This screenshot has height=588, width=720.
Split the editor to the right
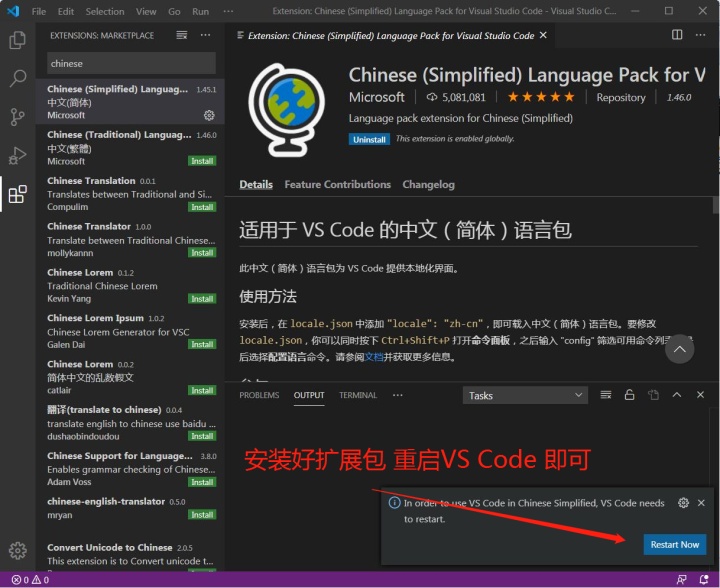tap(677, 35)
